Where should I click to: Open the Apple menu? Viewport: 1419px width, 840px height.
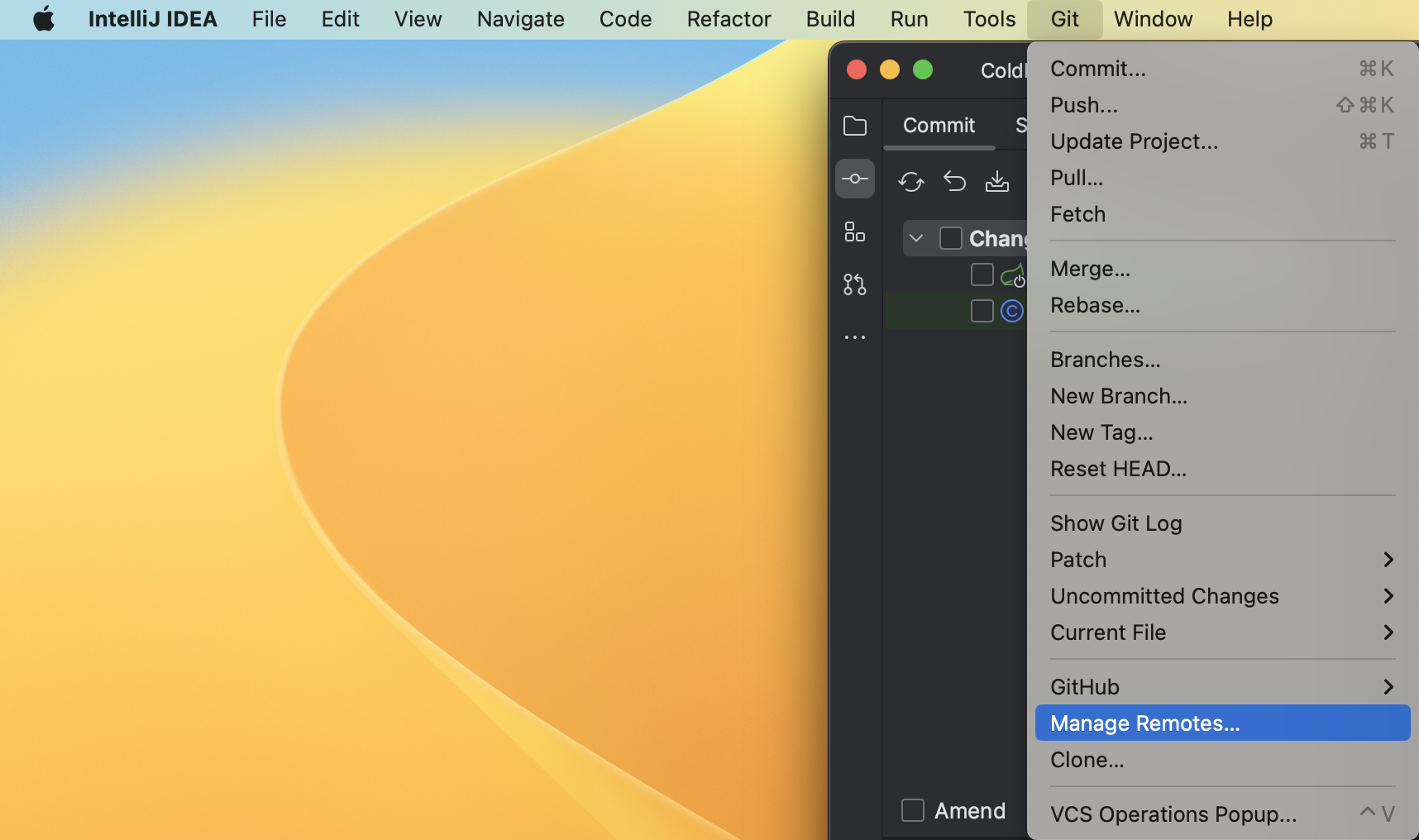[x=44, y=19]
